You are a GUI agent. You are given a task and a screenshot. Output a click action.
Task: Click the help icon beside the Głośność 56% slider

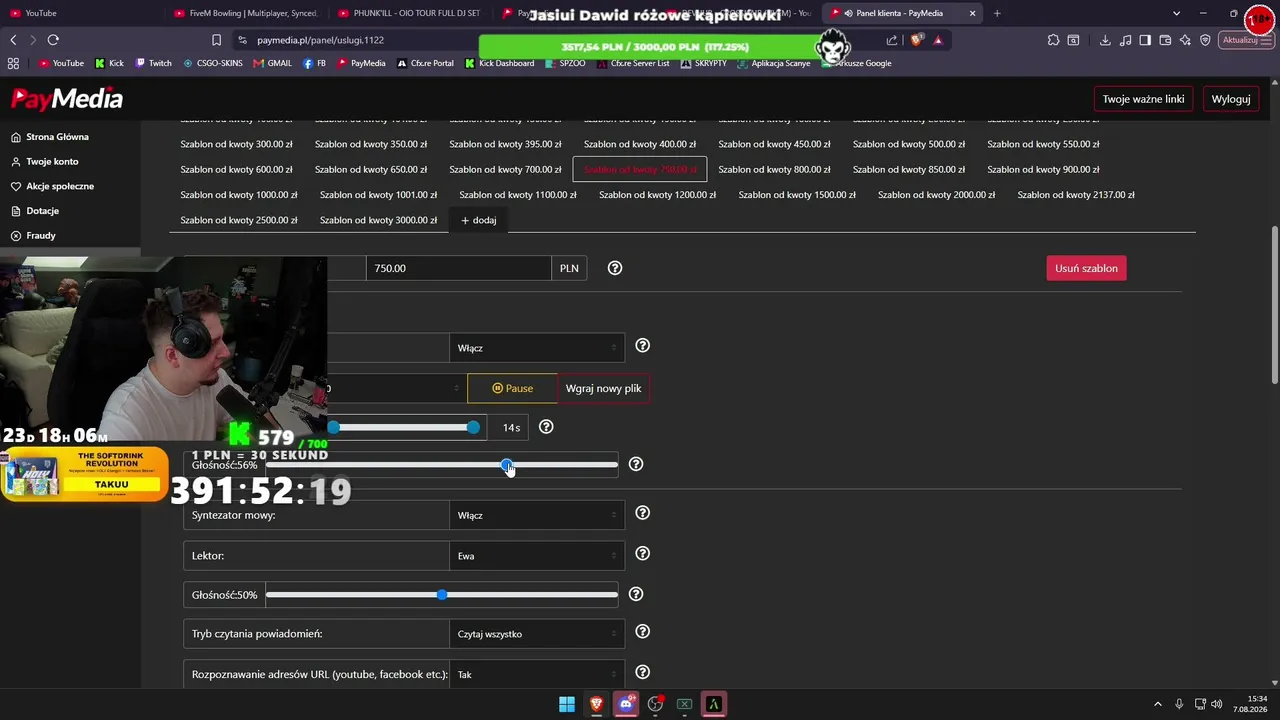[x=636, y=464]
